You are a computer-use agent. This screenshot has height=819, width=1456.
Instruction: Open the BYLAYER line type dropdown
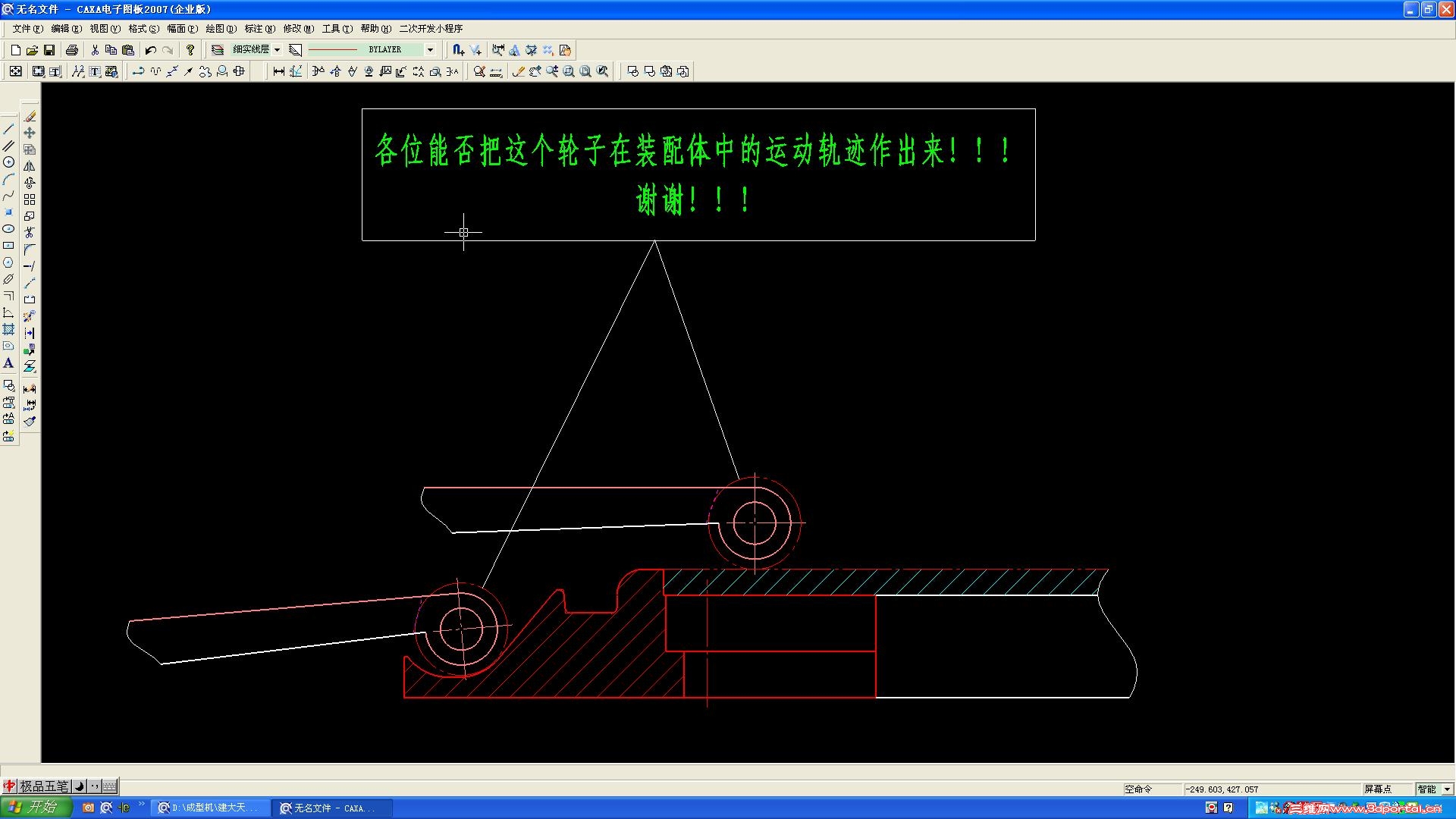tap(430, 50)
